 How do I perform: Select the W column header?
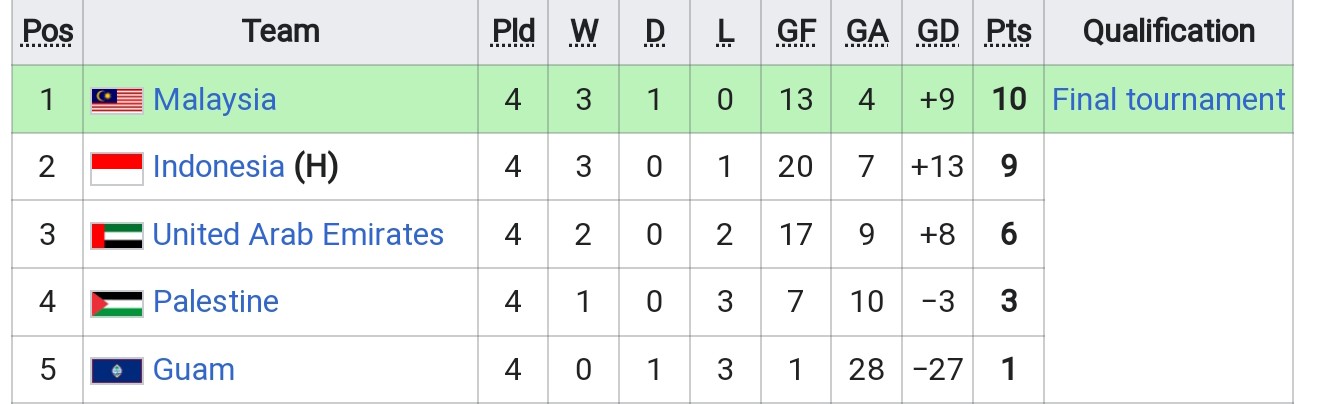(584, 33)
